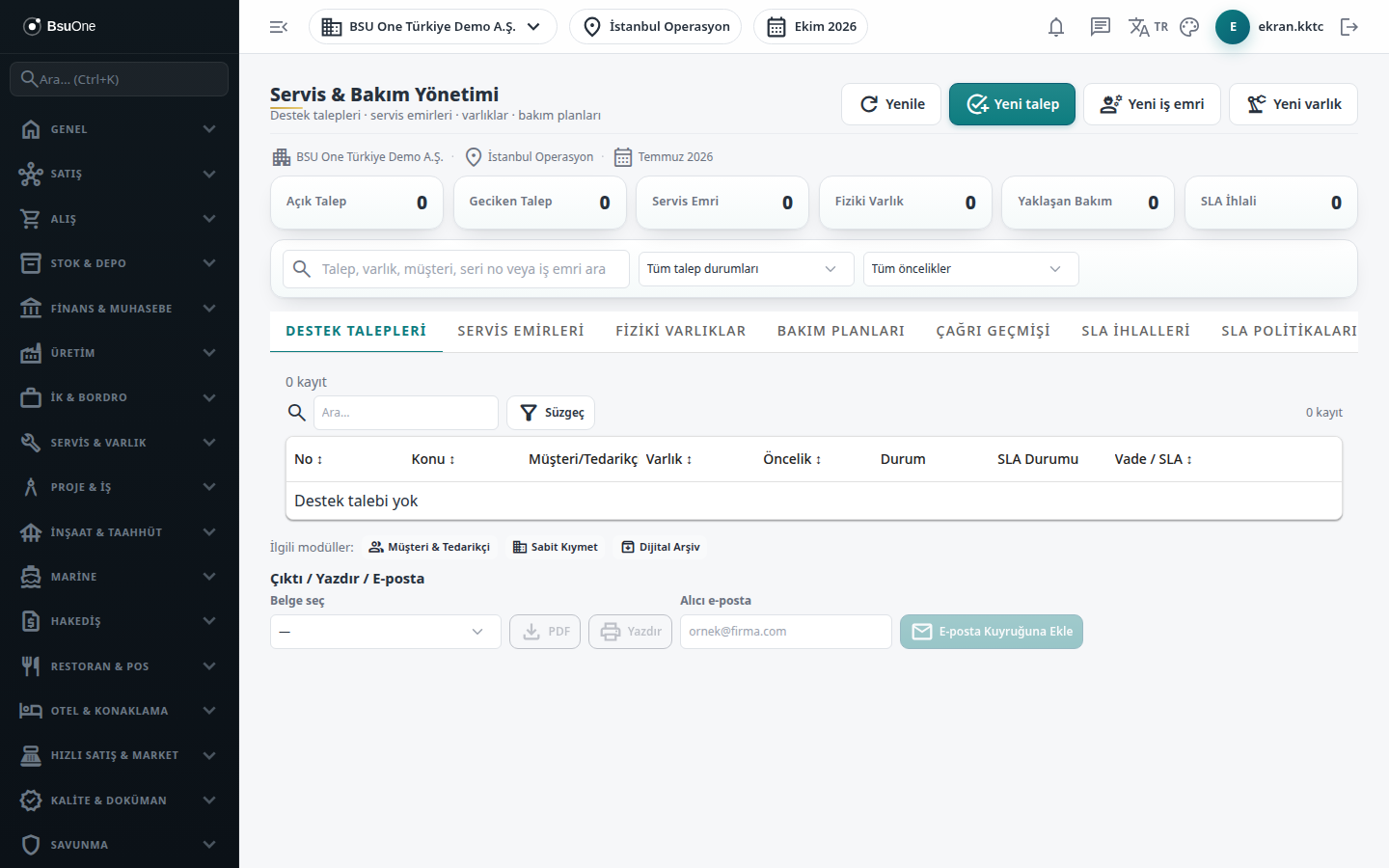Open the Süzgeç filter button

pyautogui.click(x=551, y=413)
